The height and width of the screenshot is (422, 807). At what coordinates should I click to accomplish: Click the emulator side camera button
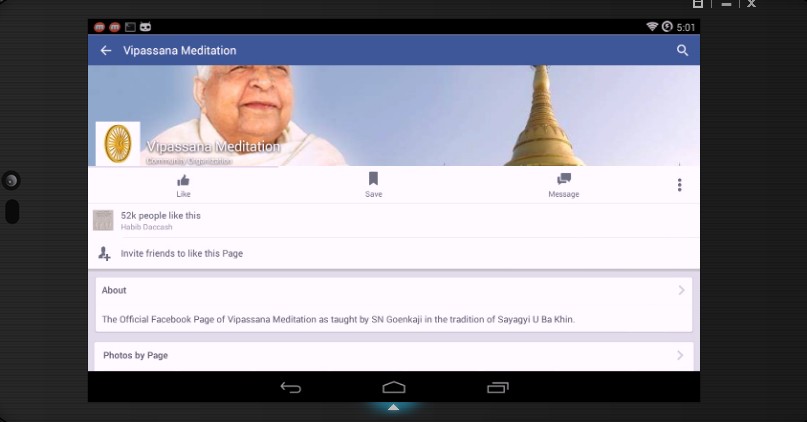click(x=11, y=181)
